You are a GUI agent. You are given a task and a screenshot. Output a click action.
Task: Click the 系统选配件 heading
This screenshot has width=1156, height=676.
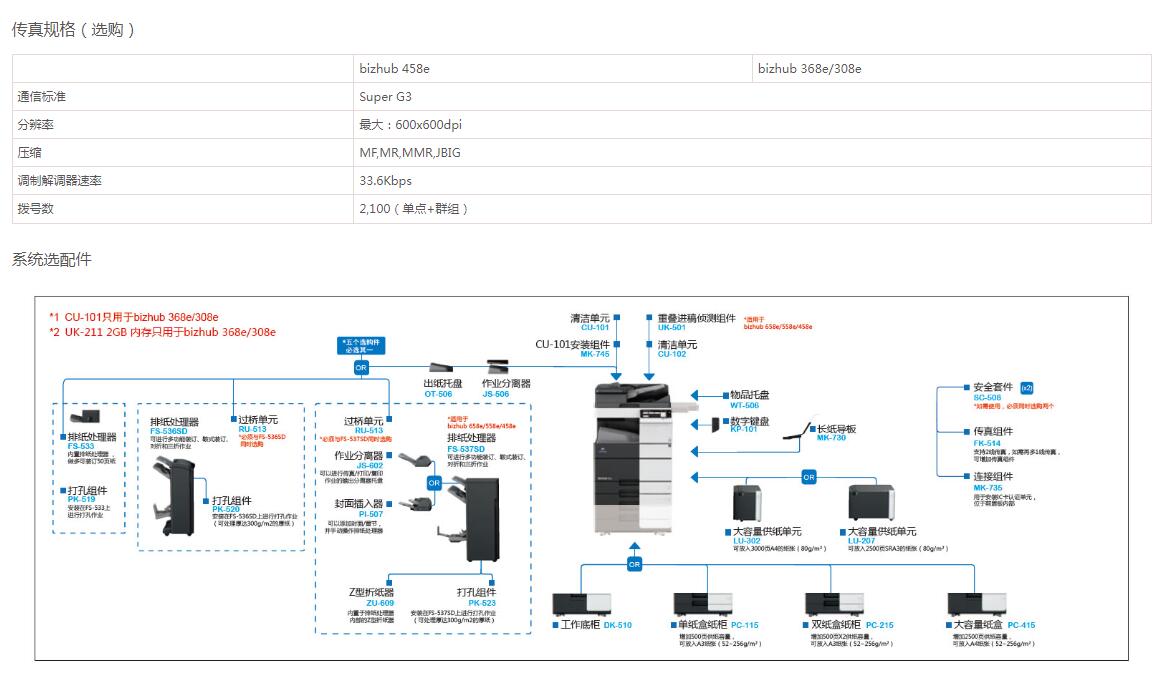point(52,259)
